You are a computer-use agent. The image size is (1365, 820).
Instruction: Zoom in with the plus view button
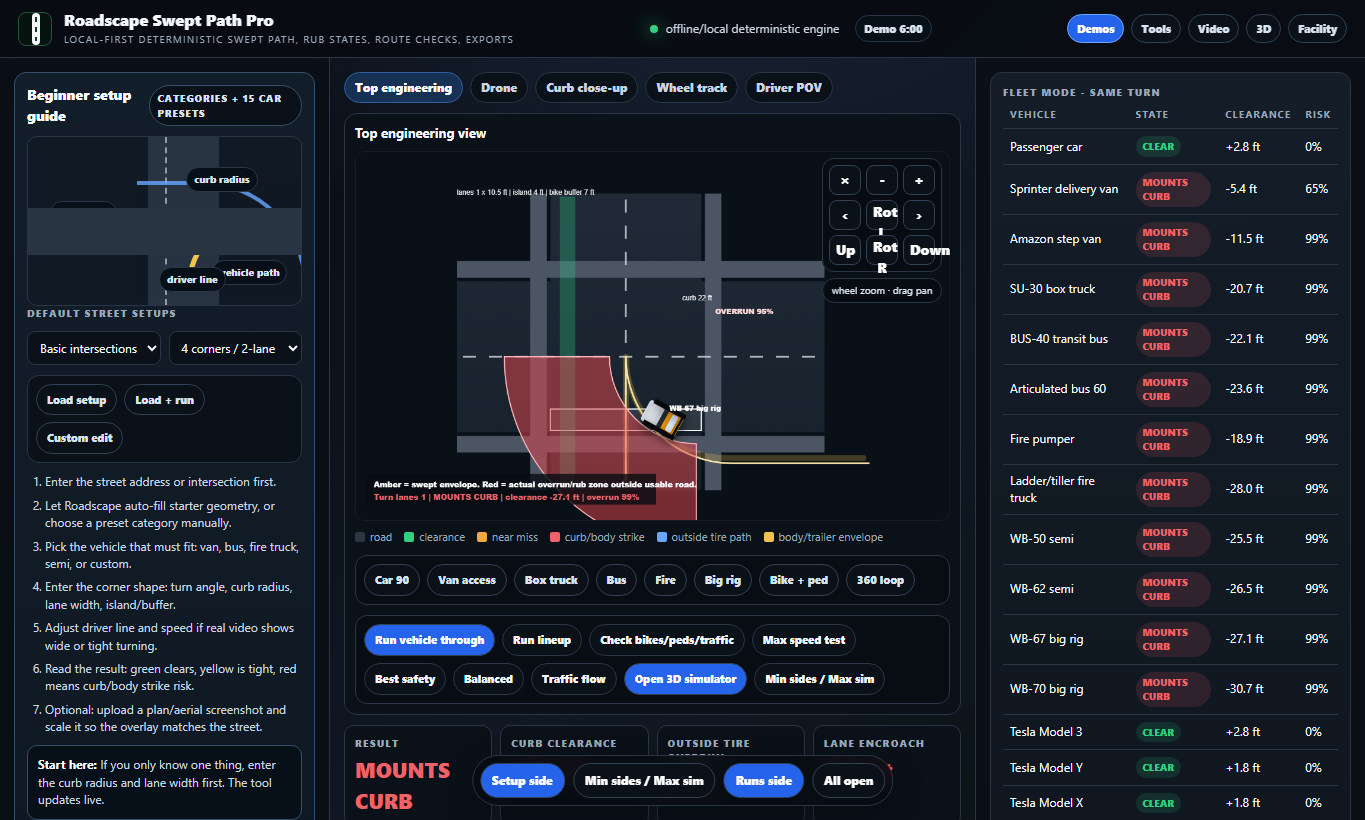pyautogui.click(x=919, y=180)
